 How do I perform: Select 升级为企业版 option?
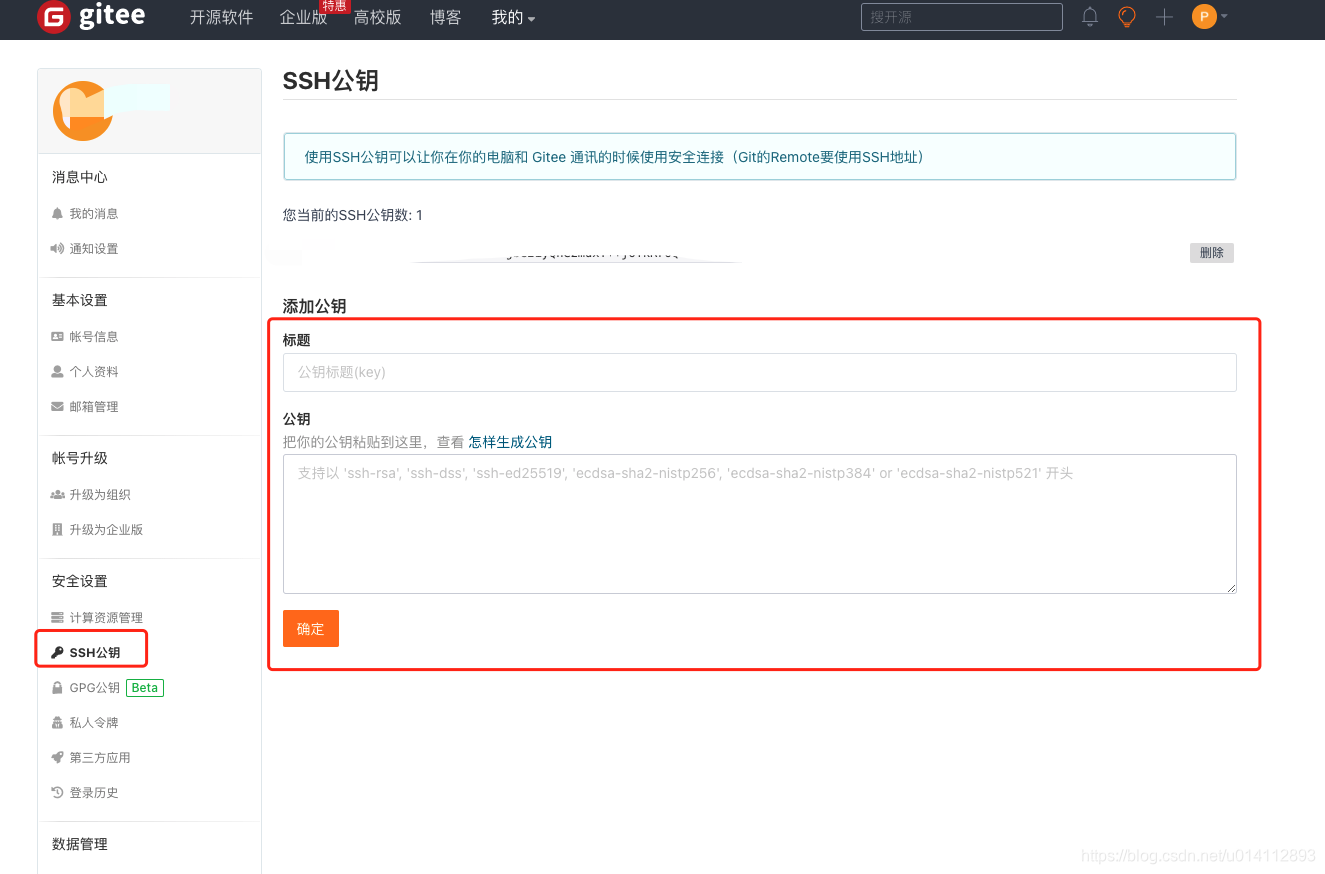click(106, 530)
